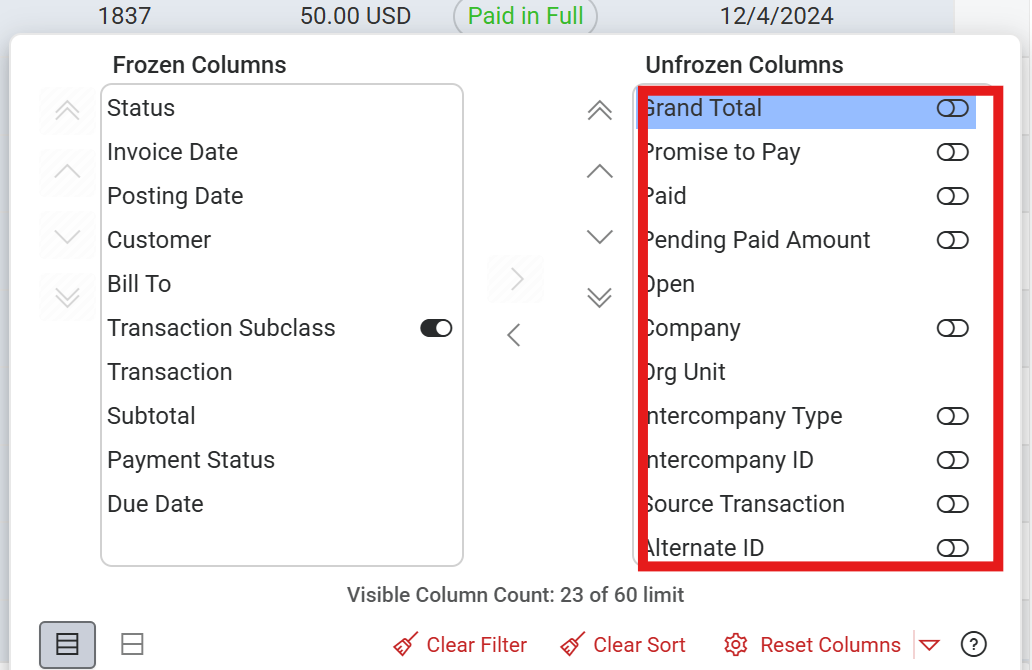Move selected unfrozen column down one
Image resolution: width=1032 pixels, height=670 pixels.
pos(599,237)
